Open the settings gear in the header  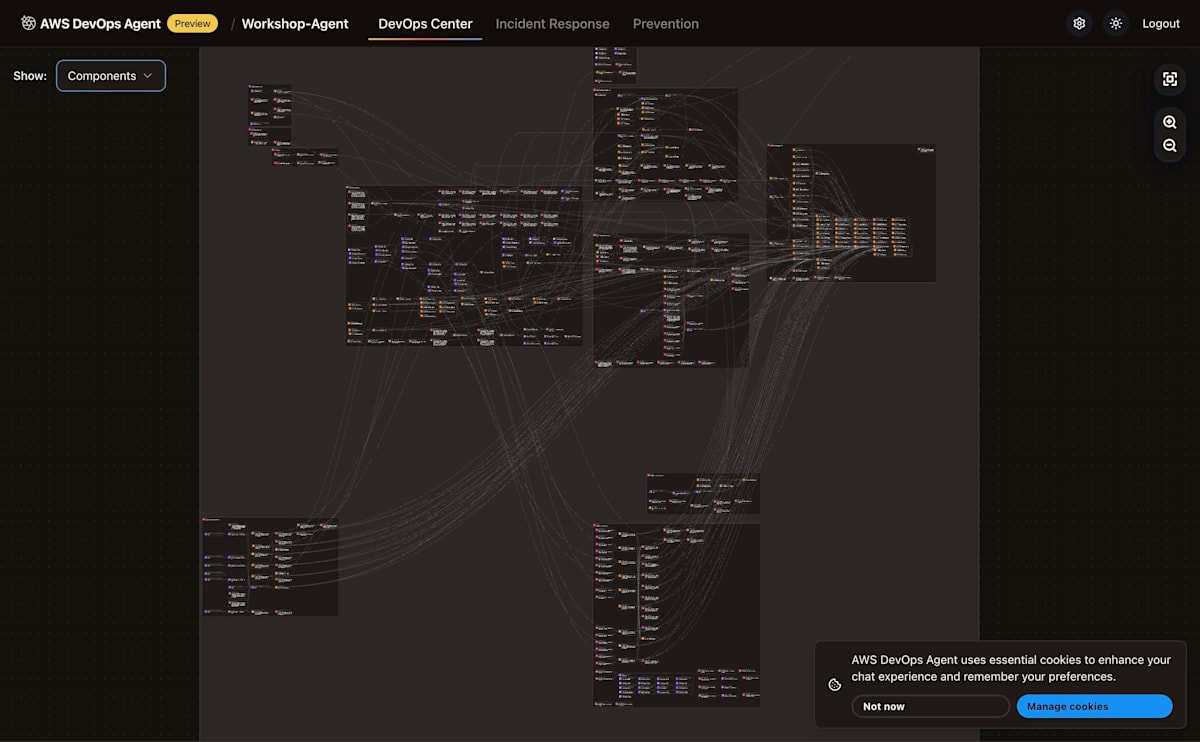coord(1079,23)
